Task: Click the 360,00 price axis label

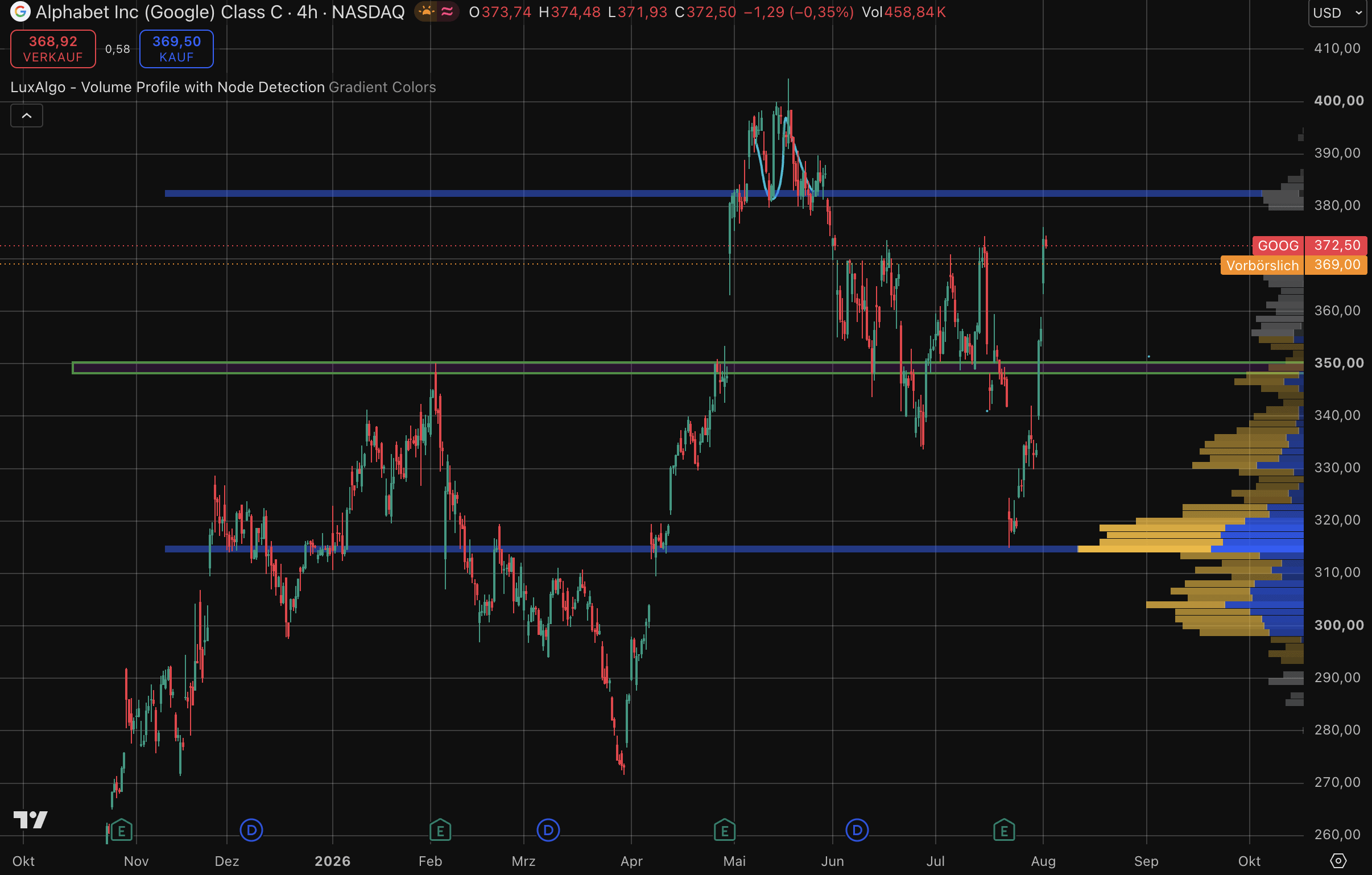Action: click(1337, 311)
